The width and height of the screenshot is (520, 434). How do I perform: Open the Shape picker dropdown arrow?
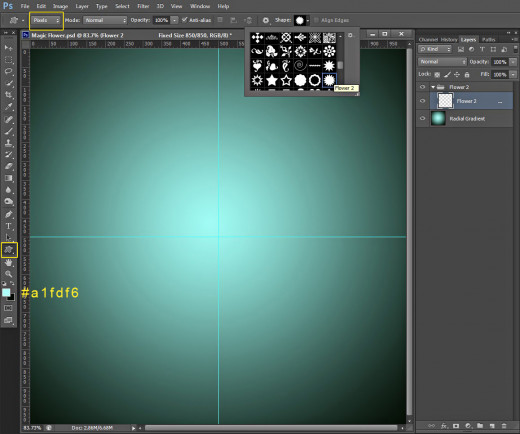308,20
